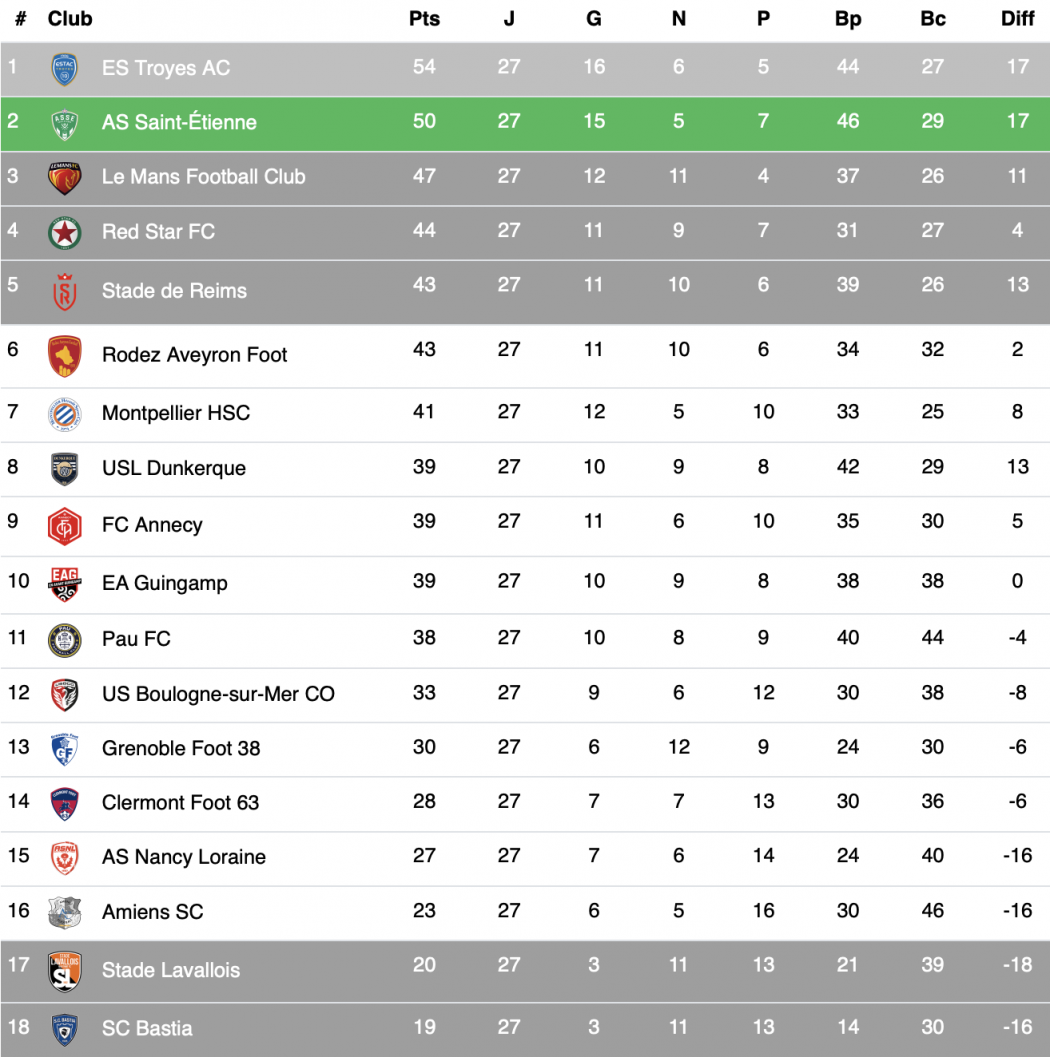Click the Montpellier HSC round logo
This screenshot has width=1050, height=1057.
(x=65, y=413)
